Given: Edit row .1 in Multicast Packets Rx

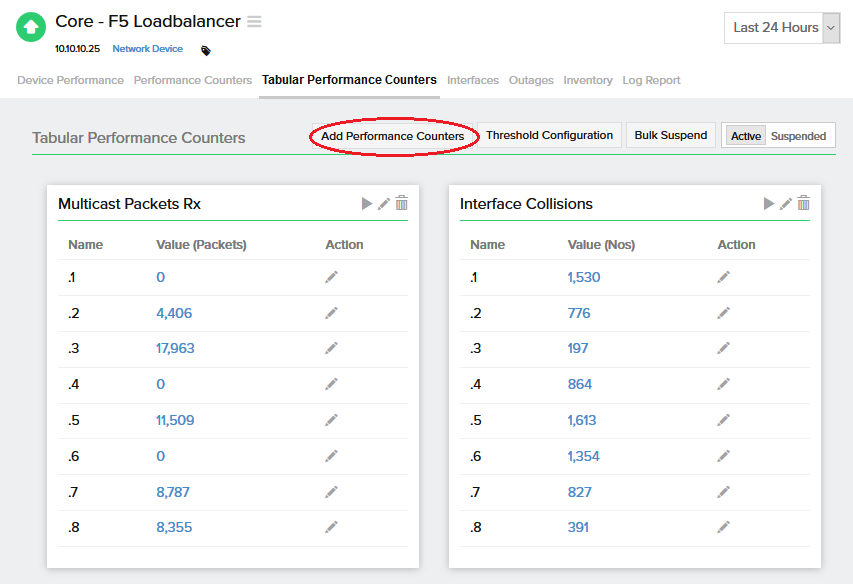Looking at the screenshot, I should [331, 277].
